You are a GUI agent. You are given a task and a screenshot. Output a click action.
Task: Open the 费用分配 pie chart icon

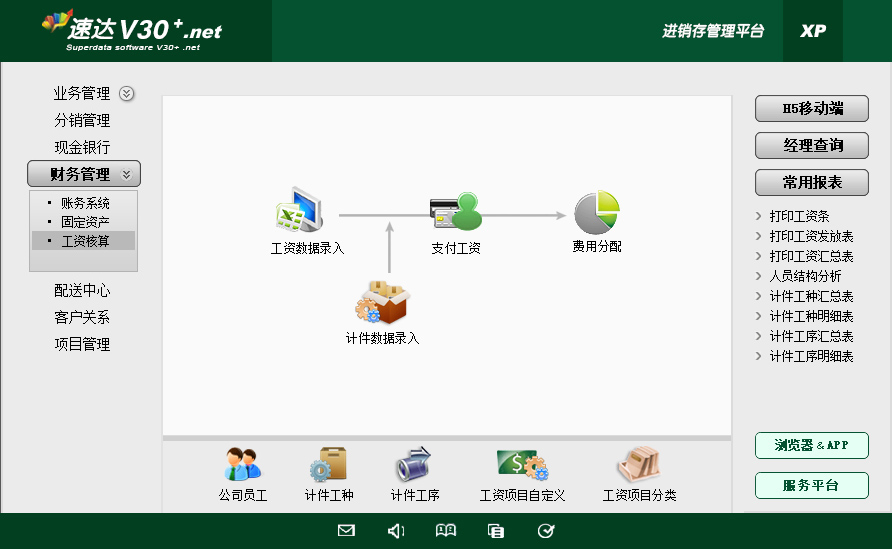point(597,213)
